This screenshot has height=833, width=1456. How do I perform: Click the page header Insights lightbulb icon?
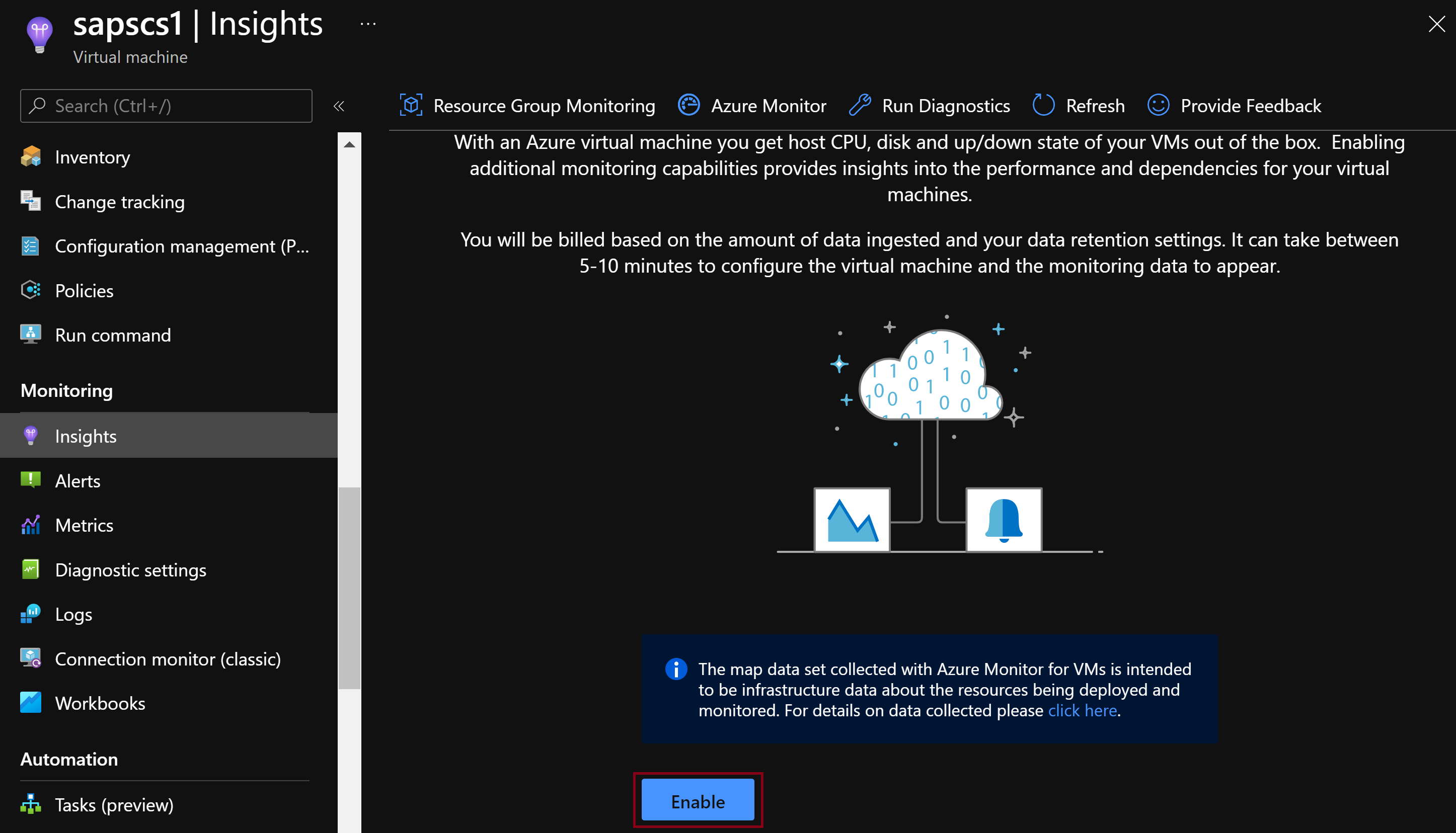[40, 34]
